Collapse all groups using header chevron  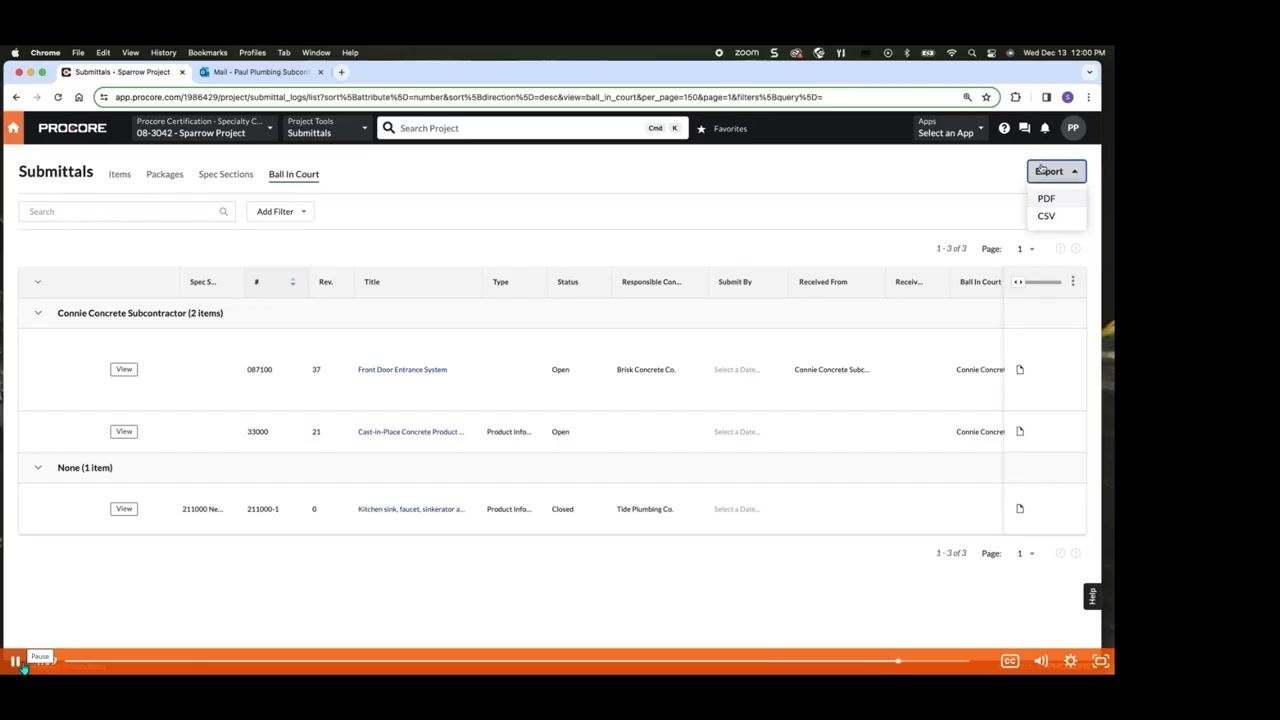click(x=38, y=282)
